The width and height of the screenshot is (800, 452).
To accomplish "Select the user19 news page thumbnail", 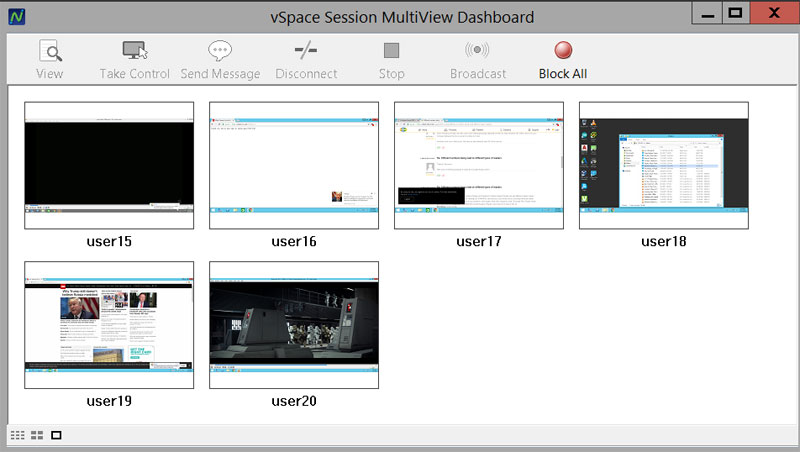I will [109, 325].
